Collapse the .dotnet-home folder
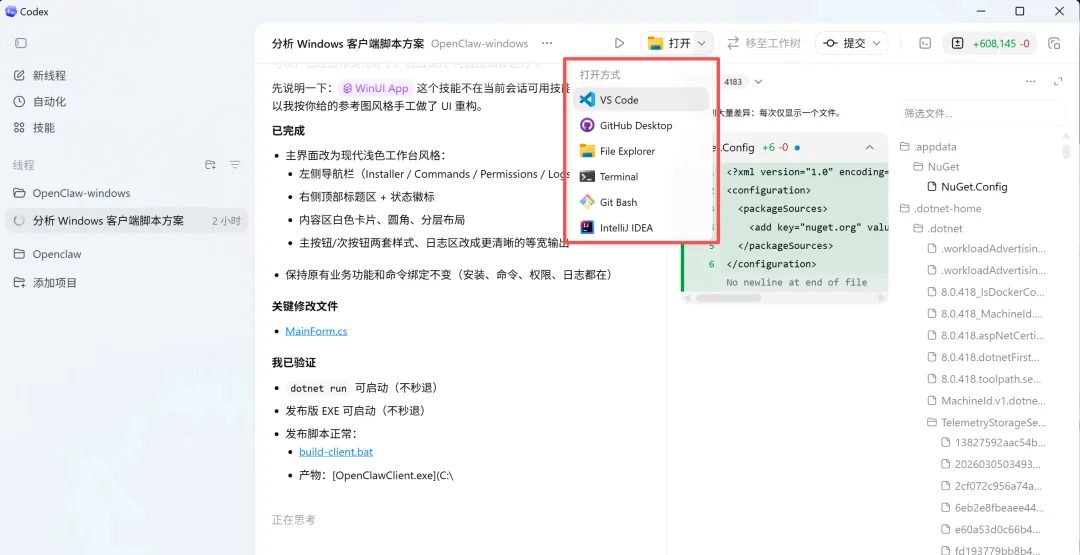The height and width of the screenshot is (555, 1080). pyautogui.click(x=941, y=208)
